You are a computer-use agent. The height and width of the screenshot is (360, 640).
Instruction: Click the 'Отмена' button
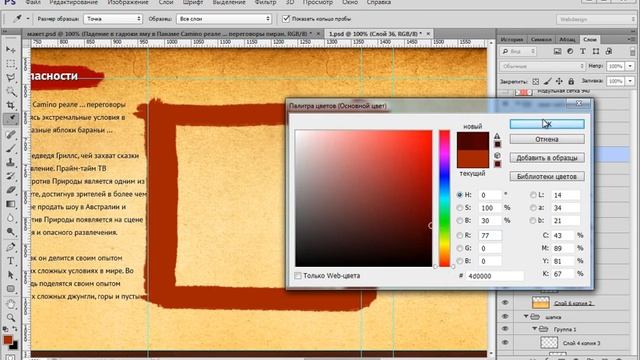pyautogui.click(x=547, y=139)
